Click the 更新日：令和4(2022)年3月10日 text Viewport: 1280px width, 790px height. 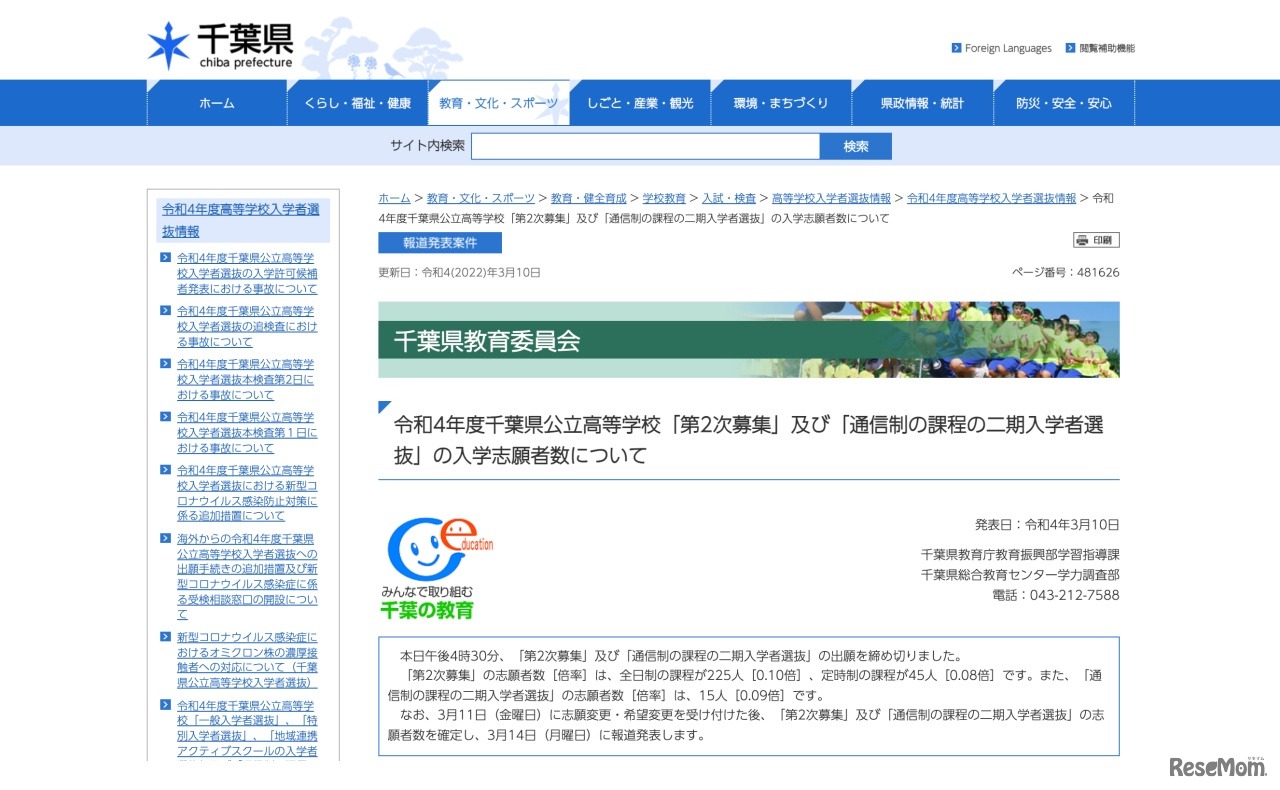pyautogui.click(x=459, y=272)
